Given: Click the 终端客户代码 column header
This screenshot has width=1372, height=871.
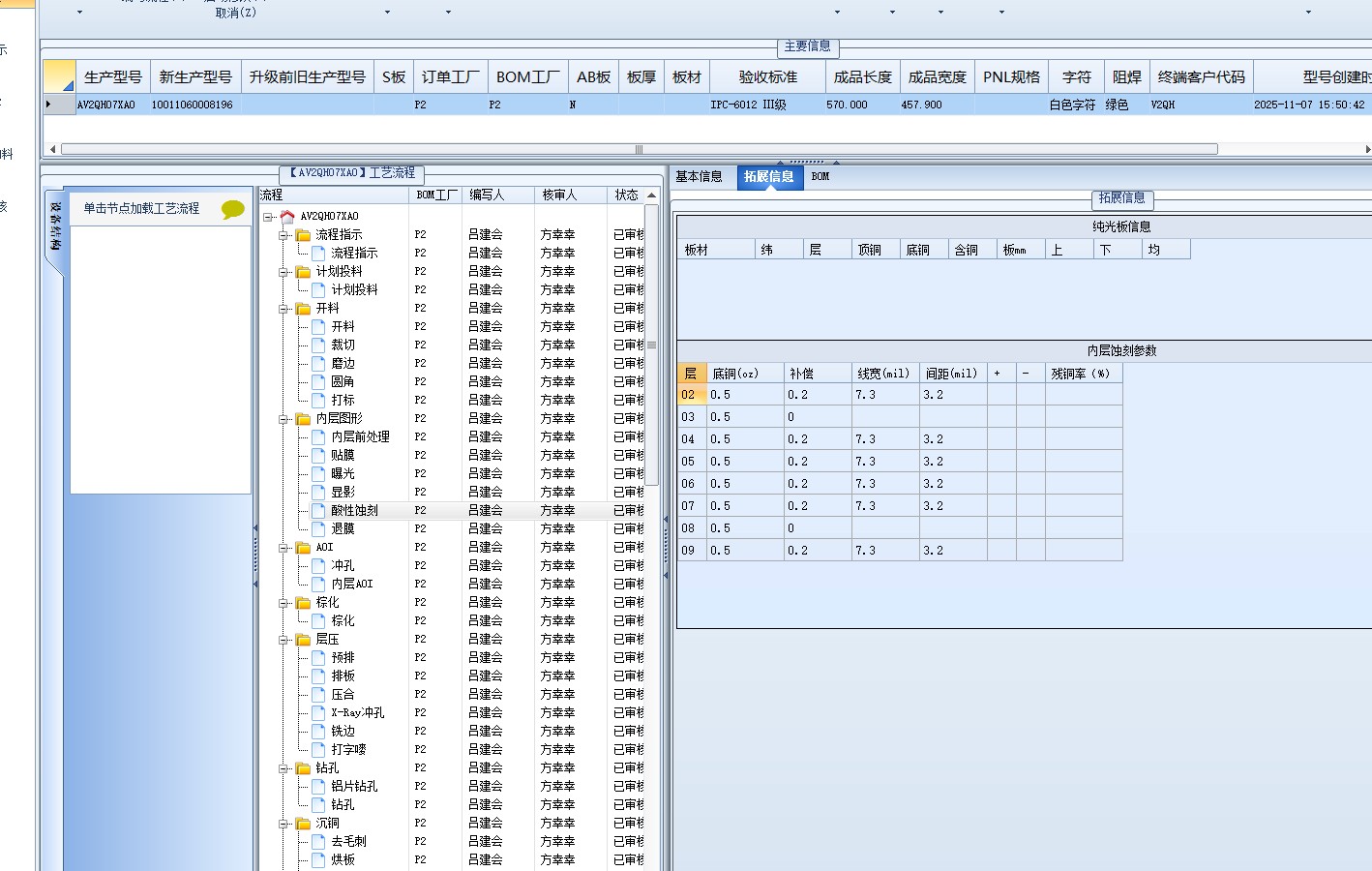Looking at the screenshot, I should [1202, 77].
